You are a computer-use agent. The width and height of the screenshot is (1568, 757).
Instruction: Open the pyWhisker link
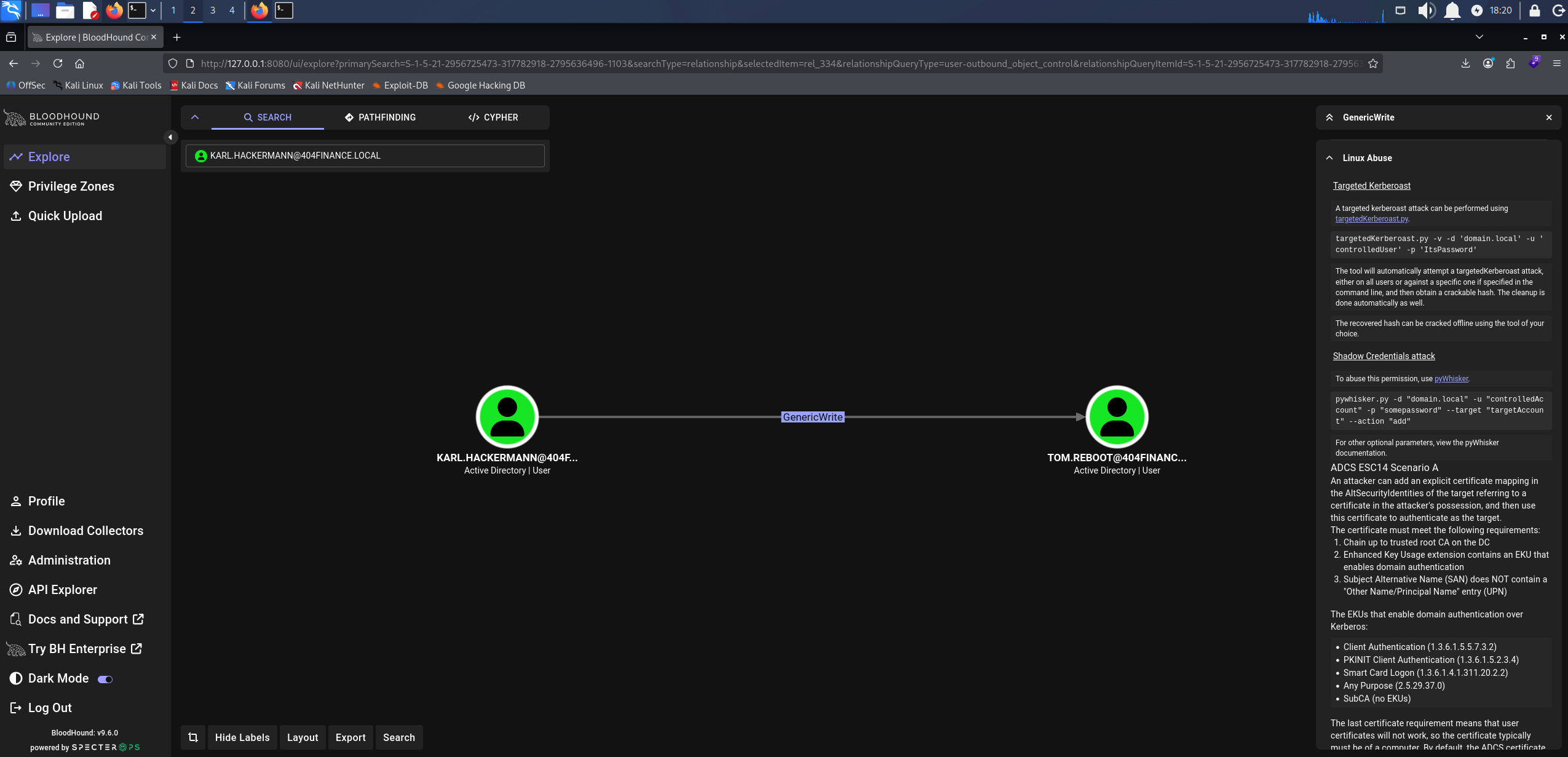tap(1451, 379)
